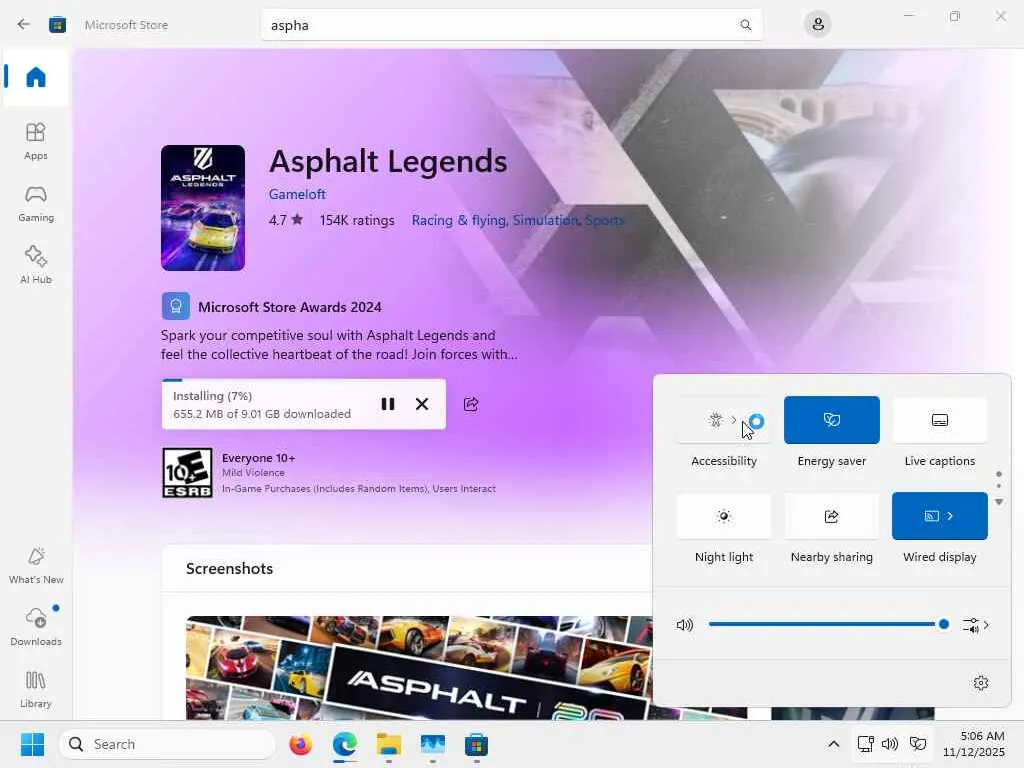Open the clock and date flyout
The height and width of the screenshot is (768, 1024).
pyautogui.click(x=973, y=744)
